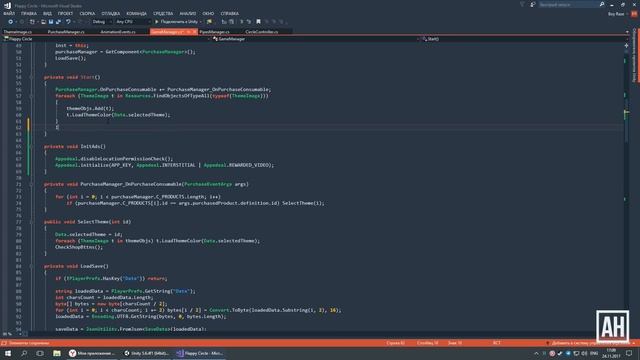Click the Attach to Unity start button
Viewport: 640px width, 360px height.
(x=176, y=22)
